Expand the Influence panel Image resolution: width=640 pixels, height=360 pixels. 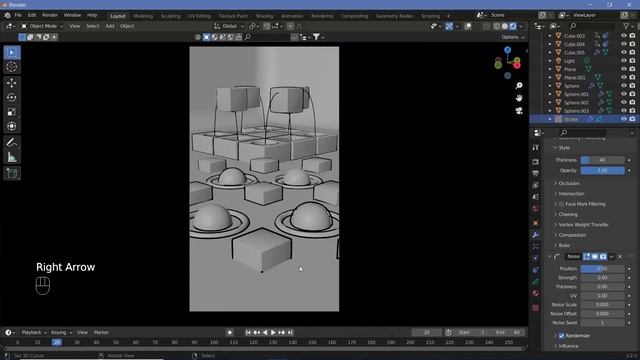pos(569,346)
